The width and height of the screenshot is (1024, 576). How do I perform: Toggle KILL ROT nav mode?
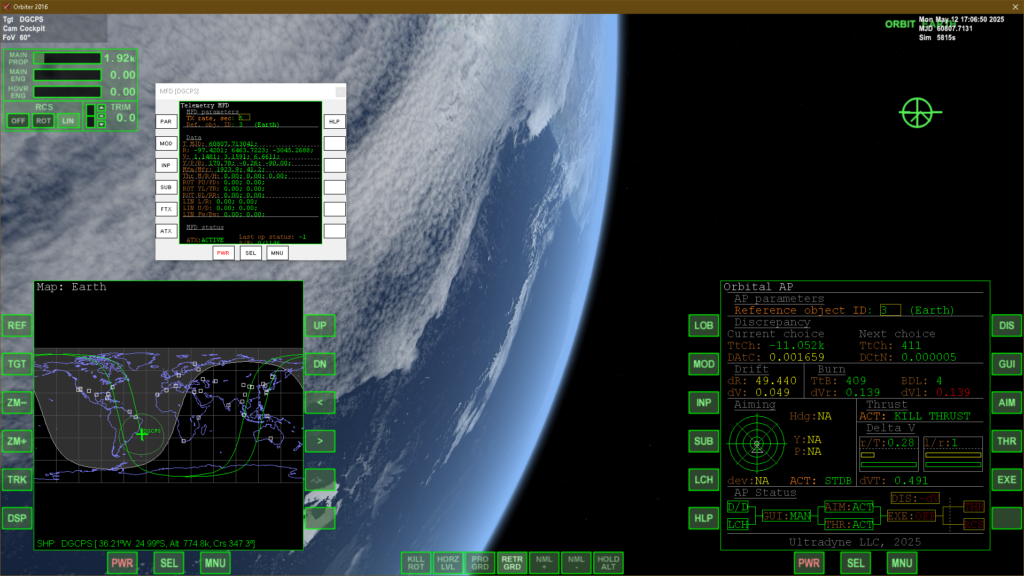pyautogui.click(x=416, y=563)
